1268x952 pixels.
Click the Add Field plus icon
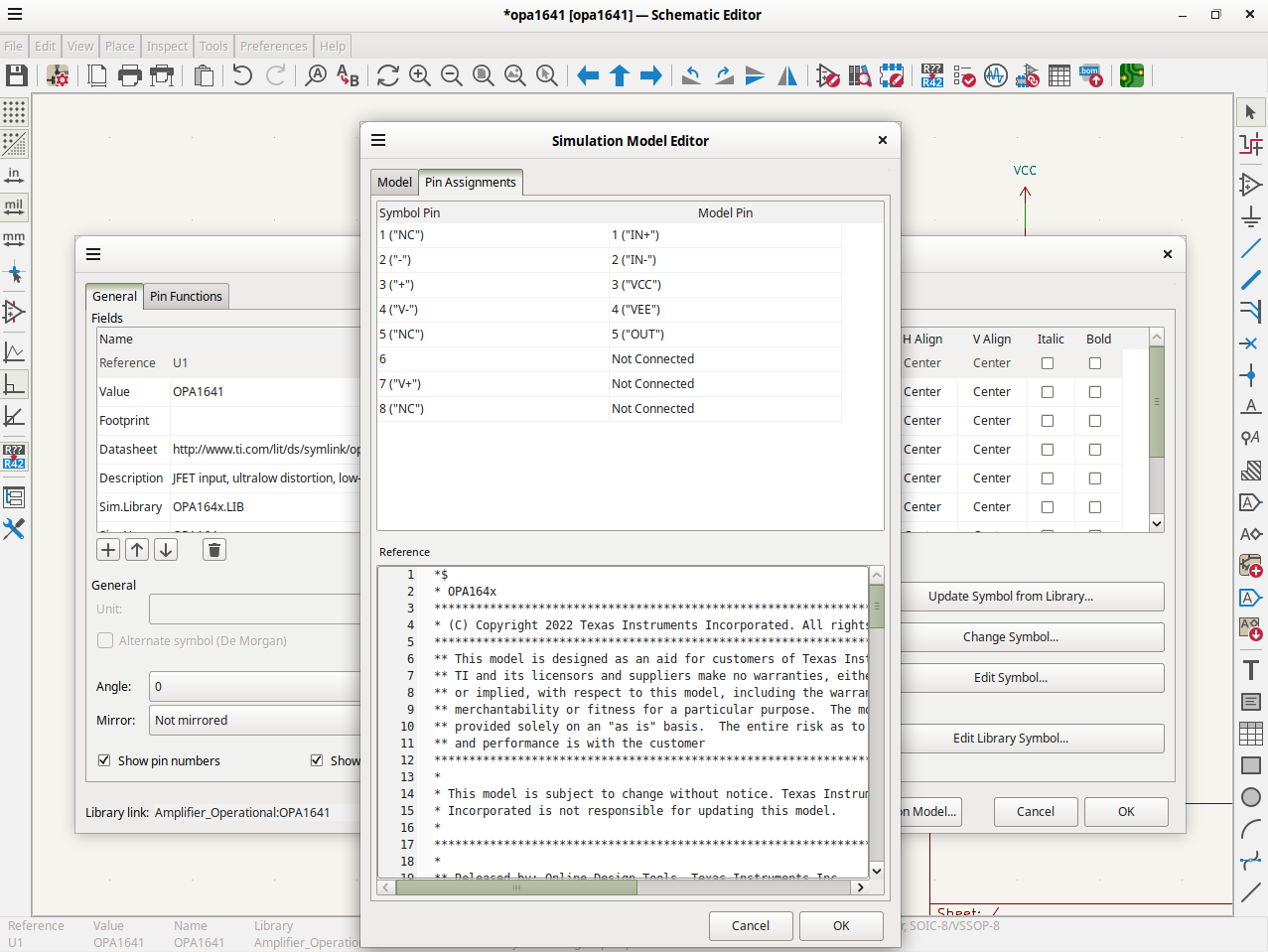point(108,549)
